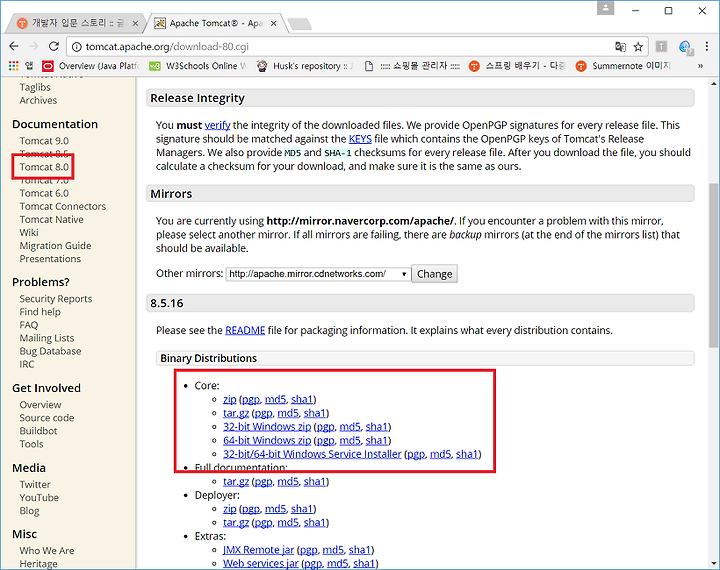Click the grey T extension icon
This screenshot has width=720, height=570.
pyautogui.click(x=661, y=46)
